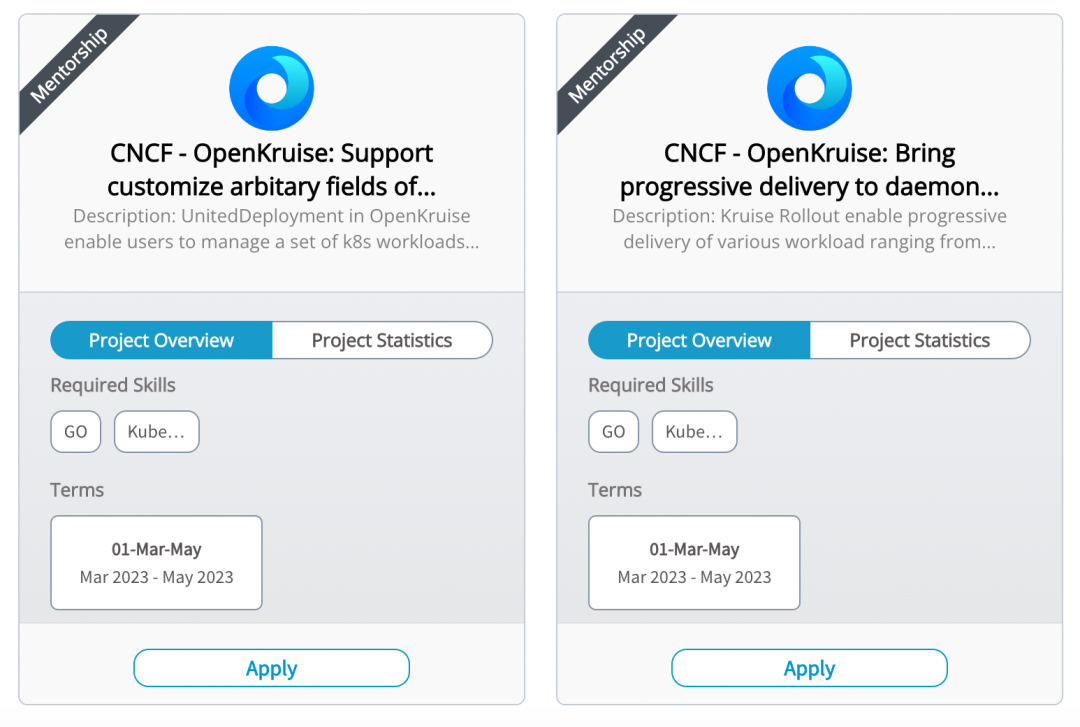Open Project Statistics tab on left card

[382, 340]
